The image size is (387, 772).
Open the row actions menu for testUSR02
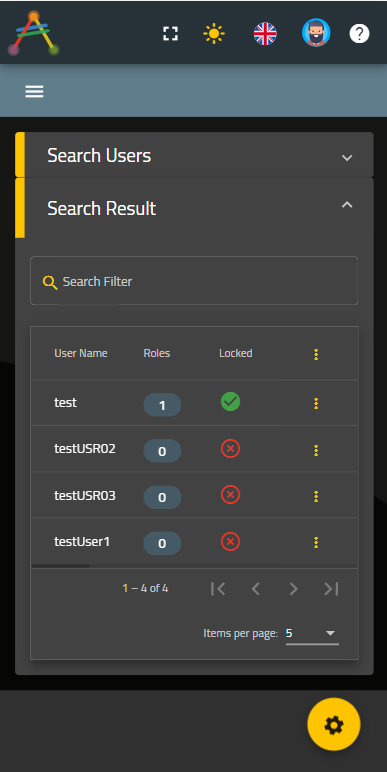316,450
